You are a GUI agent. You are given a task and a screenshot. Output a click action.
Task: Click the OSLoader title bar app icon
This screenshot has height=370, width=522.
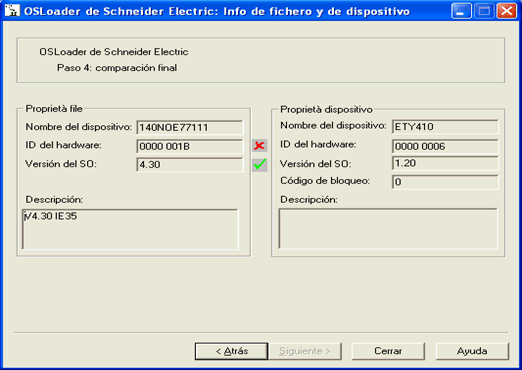(12, 11)
